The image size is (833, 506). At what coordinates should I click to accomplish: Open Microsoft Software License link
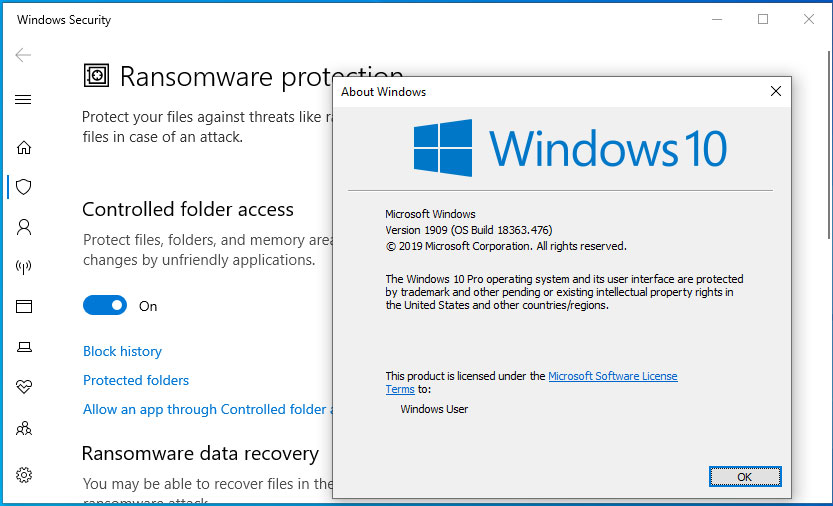click(613, 376)
